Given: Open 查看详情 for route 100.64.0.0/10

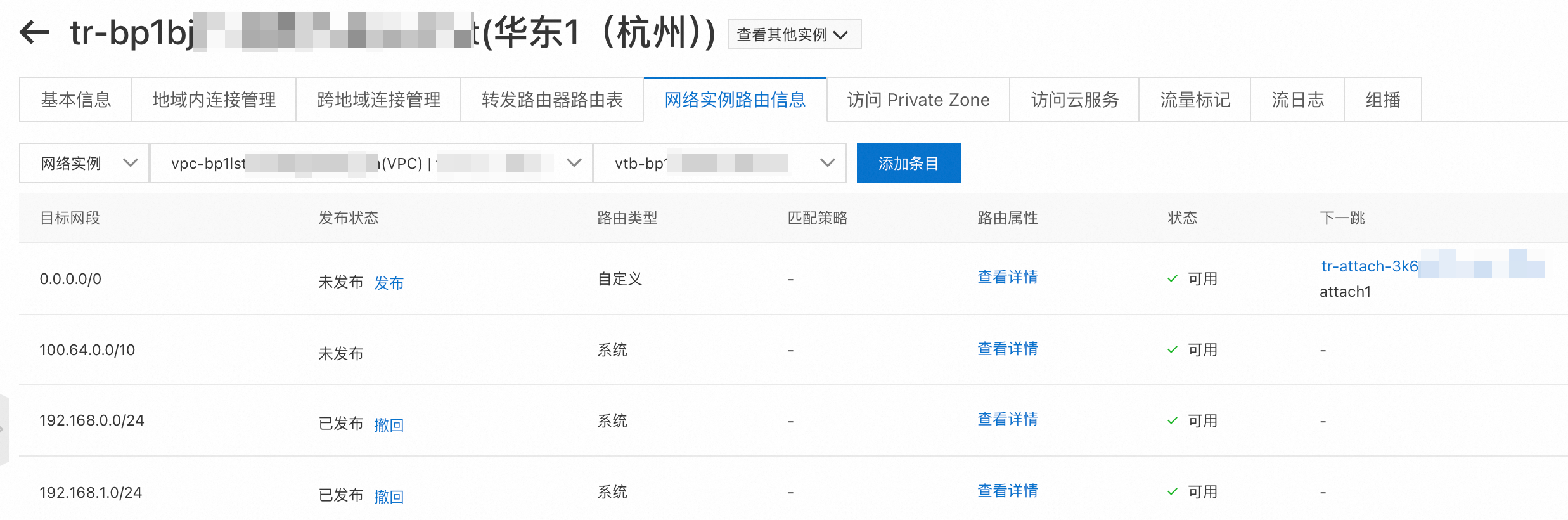Looking at the screenshot, I should pos(1006,349).
